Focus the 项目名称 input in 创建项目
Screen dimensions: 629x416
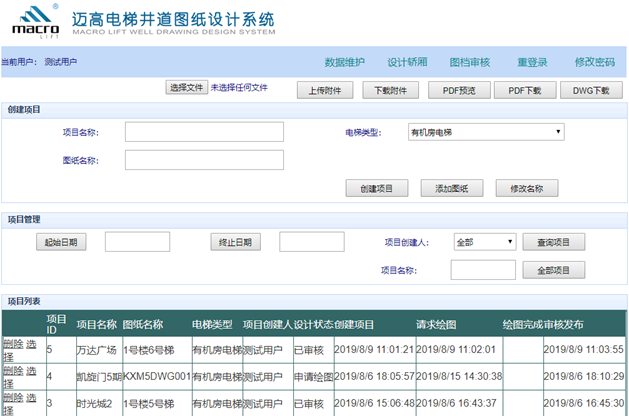[x=204, y=132]
